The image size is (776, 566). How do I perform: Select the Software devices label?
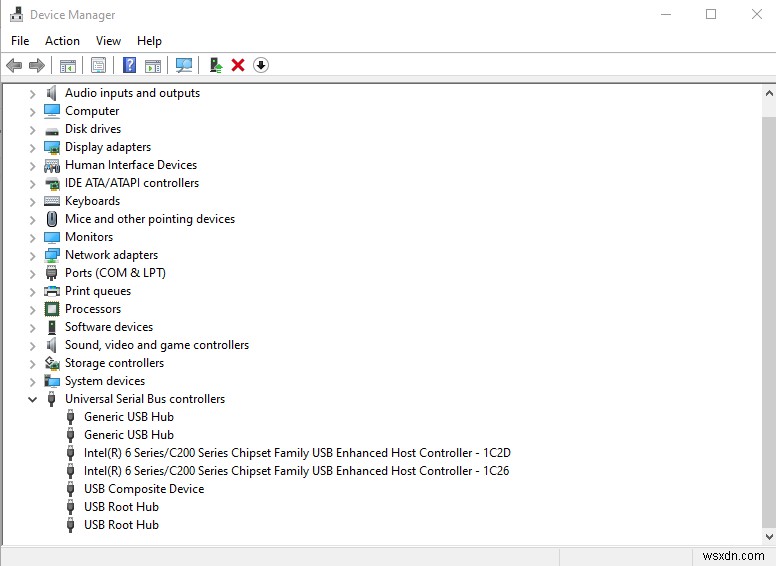click(109, 327)
